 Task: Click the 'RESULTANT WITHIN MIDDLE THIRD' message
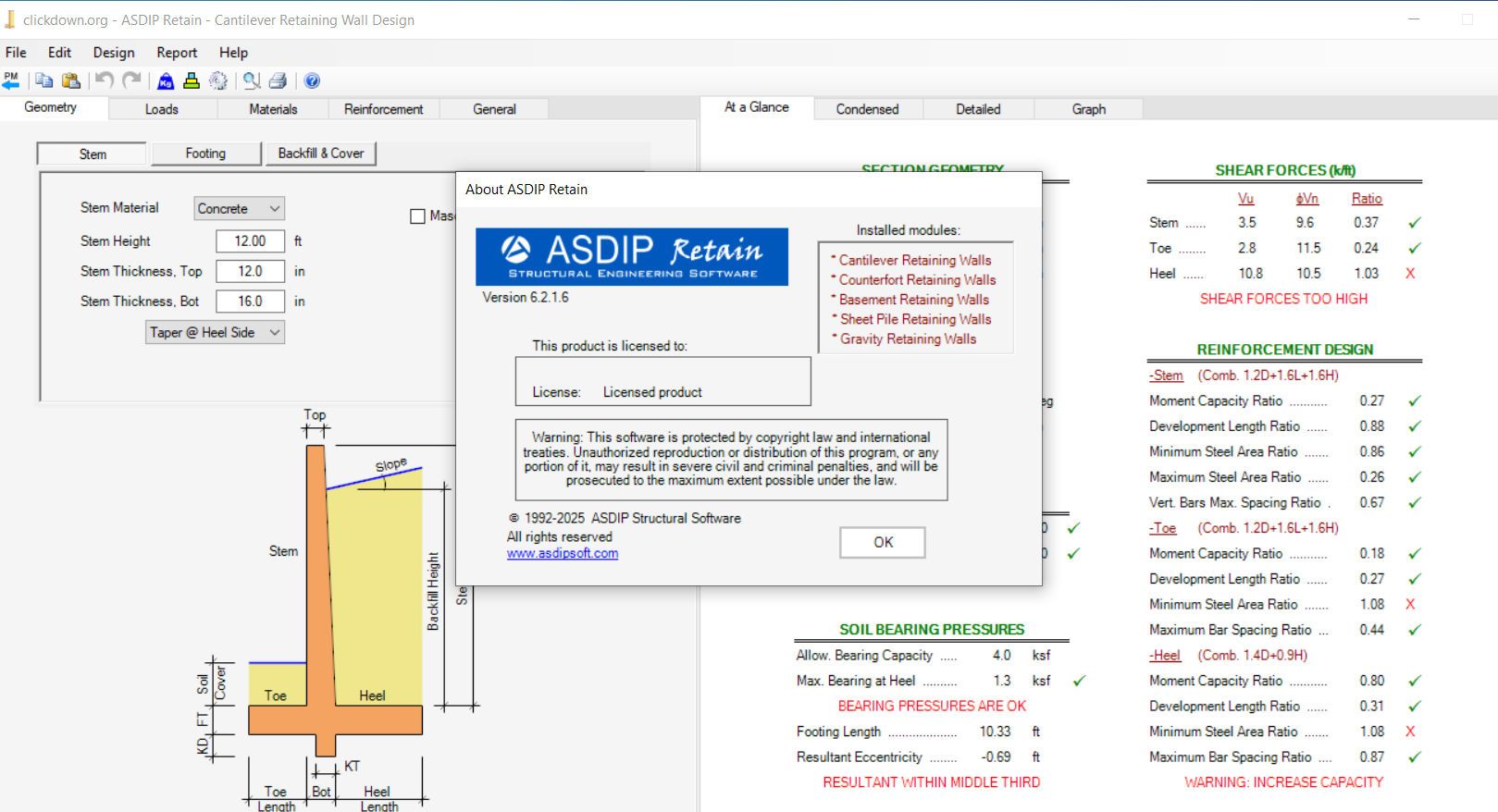[932, 782]
